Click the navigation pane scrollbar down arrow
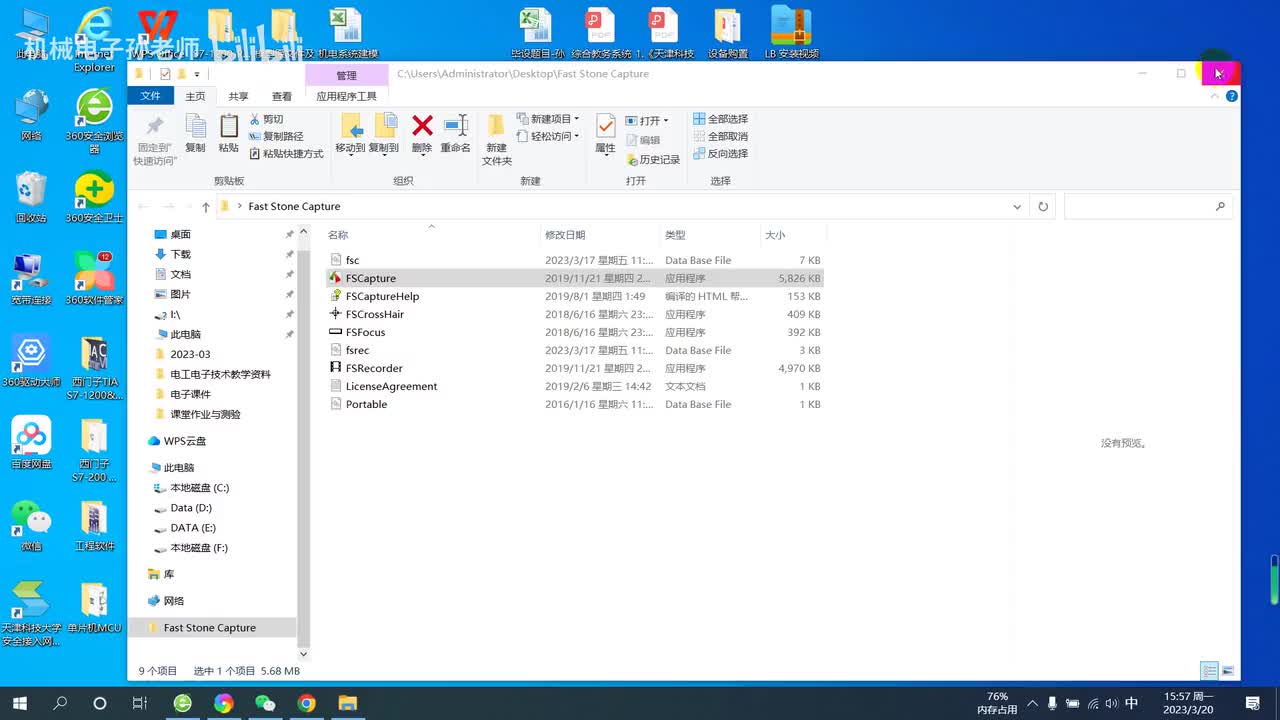Image resolution: width=1280 pixels, height=720 pixels. click(304, 654)
